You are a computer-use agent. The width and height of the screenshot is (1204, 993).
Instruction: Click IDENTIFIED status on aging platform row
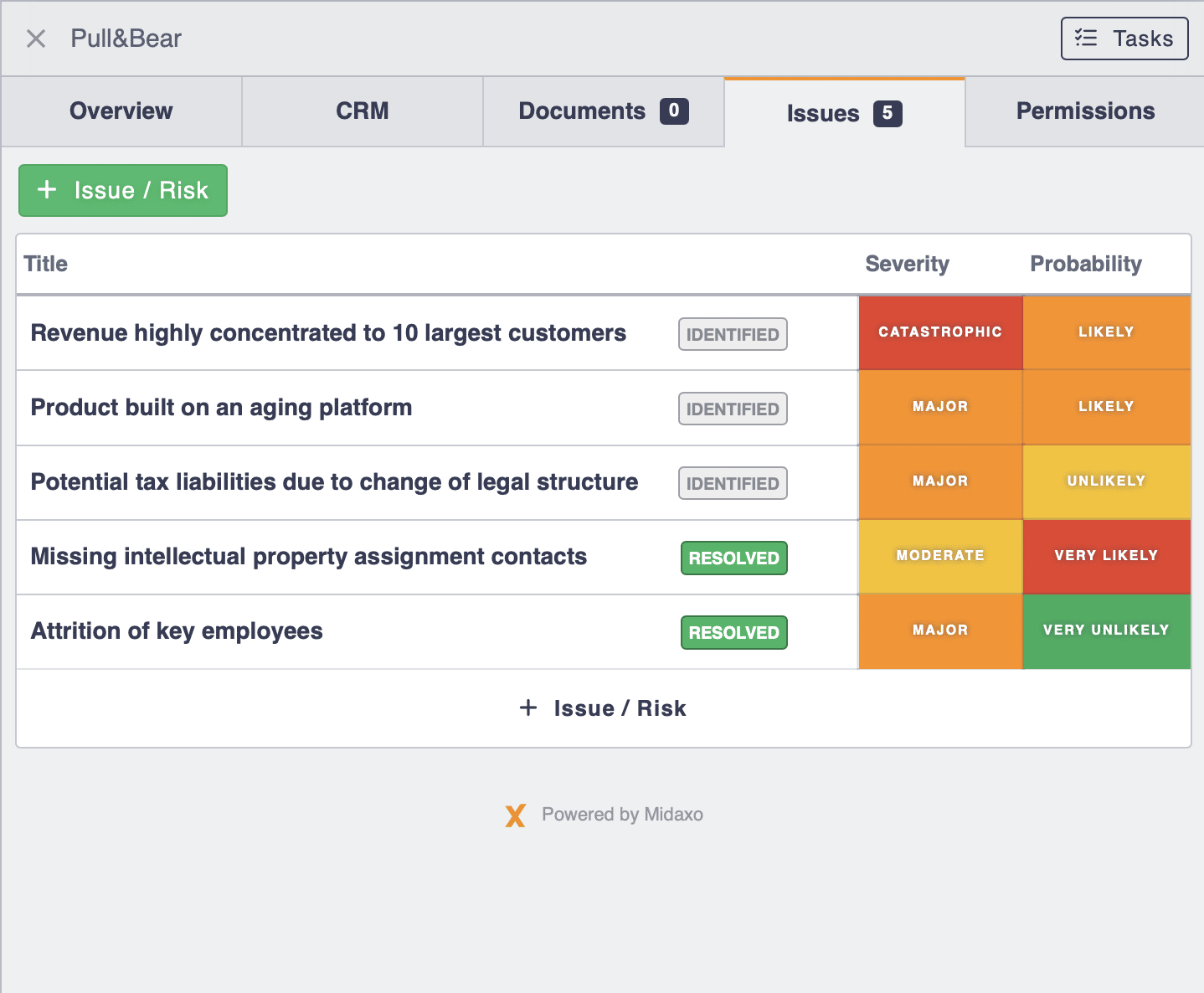733,409
